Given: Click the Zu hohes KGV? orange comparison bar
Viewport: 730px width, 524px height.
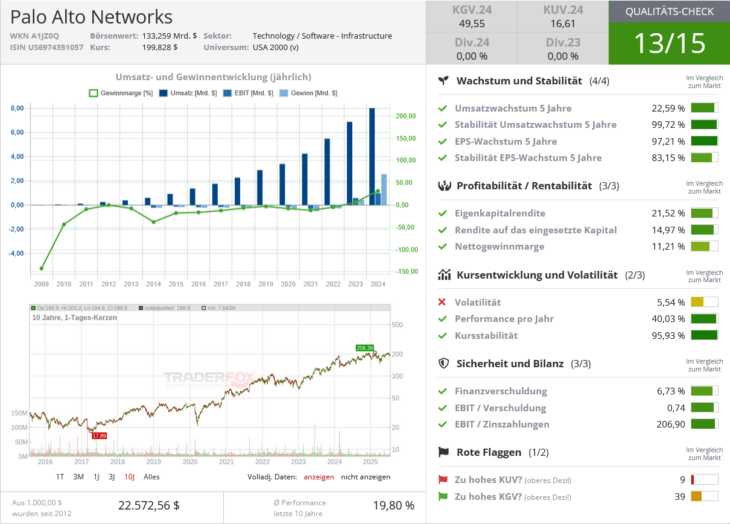Looking at the screenshot, I should pyautogui.click(x=704, y=497).
